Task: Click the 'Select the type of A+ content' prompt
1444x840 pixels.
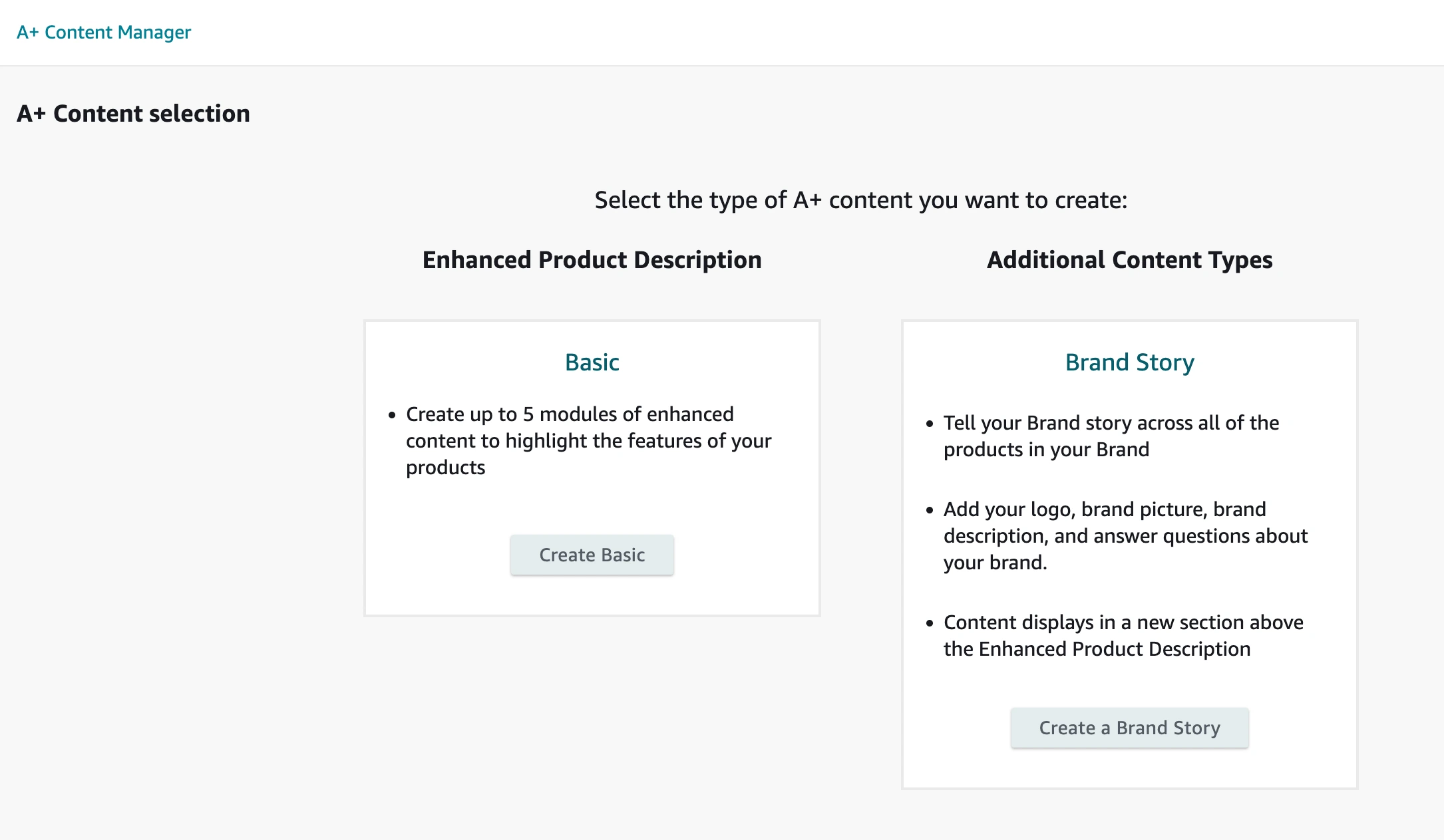Action: (x=860, y=200)
